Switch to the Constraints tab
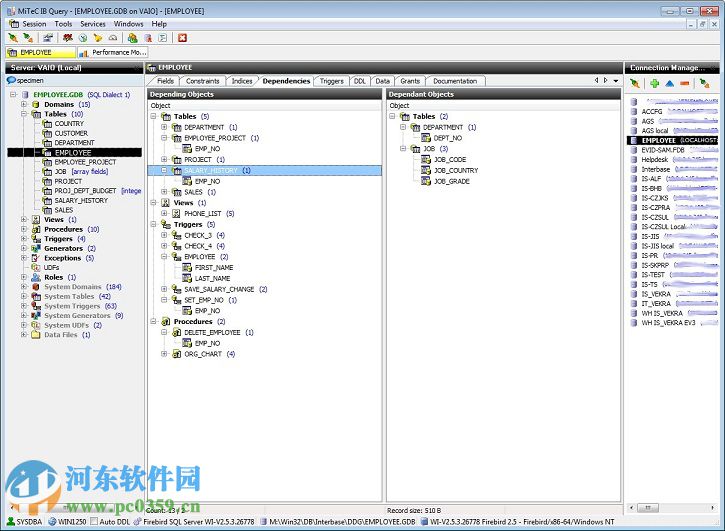 pos(203,81)
